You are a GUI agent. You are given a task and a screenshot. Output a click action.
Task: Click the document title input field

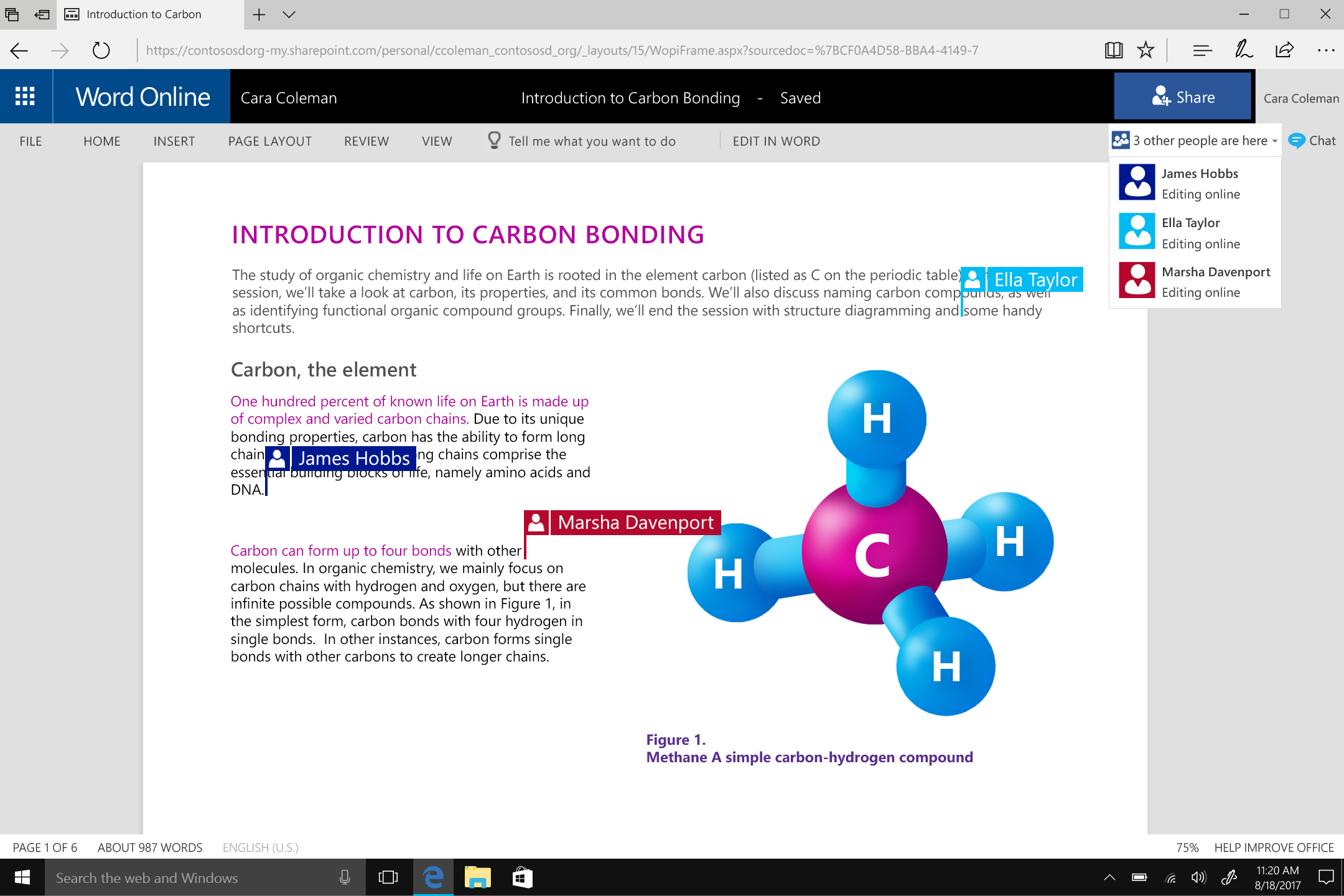(629, 97)
